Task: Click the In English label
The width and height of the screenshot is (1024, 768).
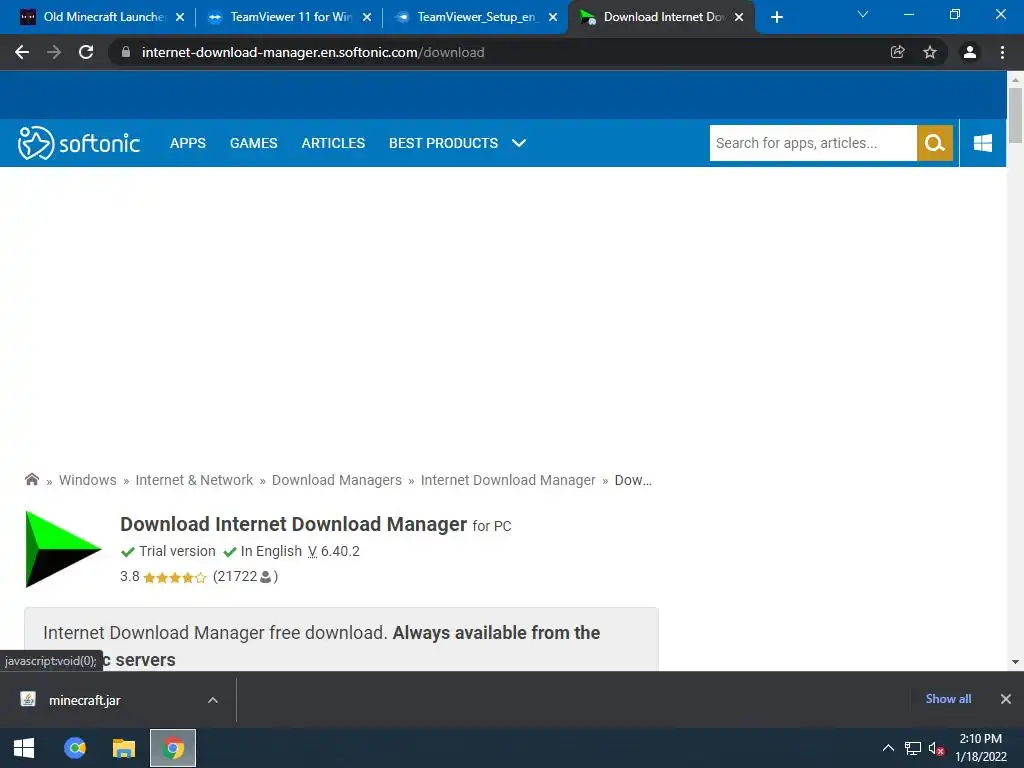Action: coord(271,551)
